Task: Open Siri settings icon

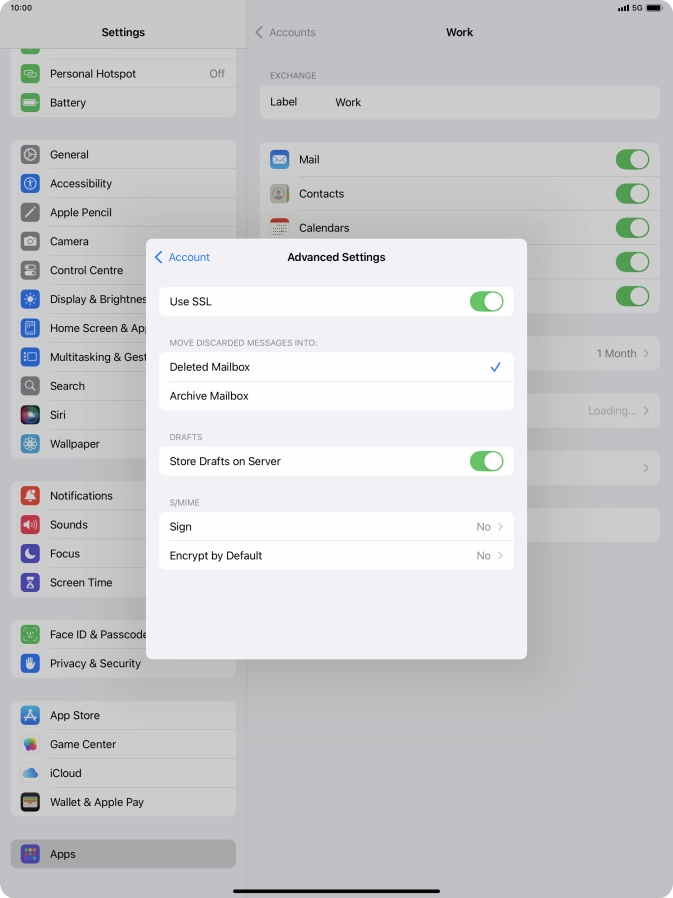Action: point(31,415)
